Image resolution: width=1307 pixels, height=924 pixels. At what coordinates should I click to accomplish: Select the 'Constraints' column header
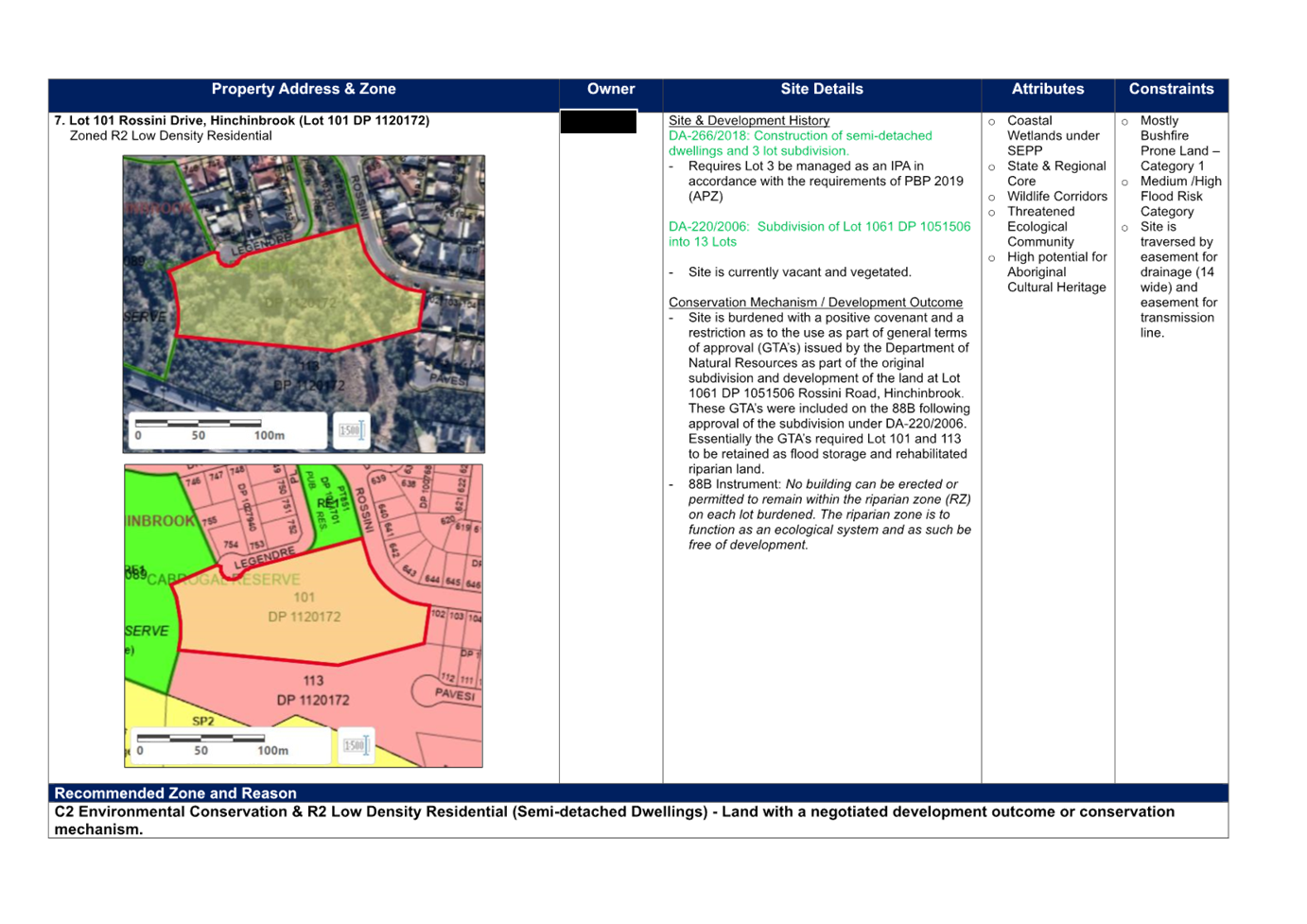pos(1171,89)
